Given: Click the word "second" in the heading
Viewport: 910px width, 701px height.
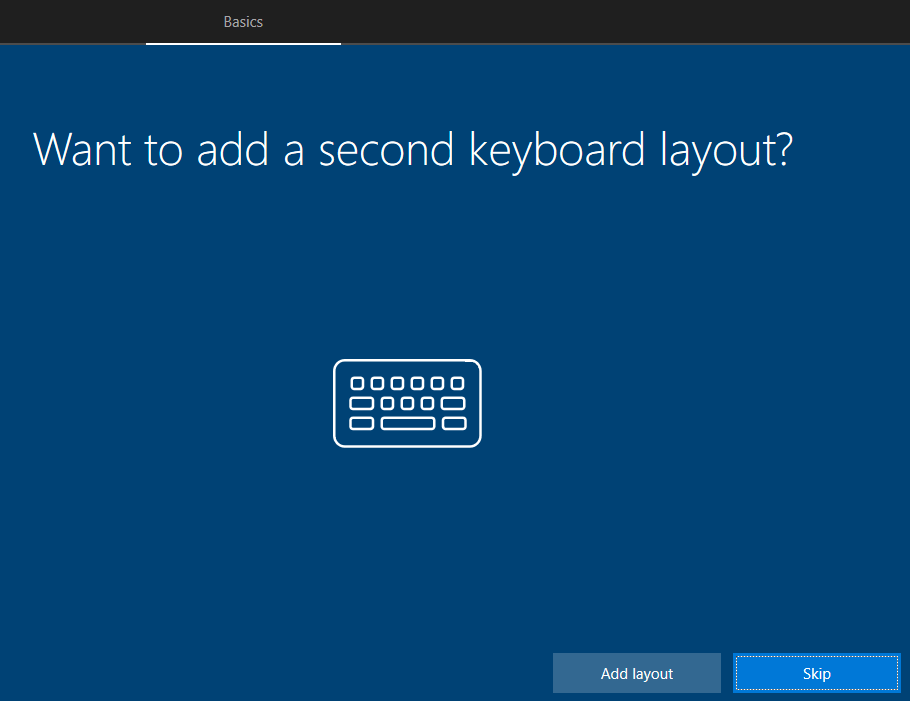Looking at the screenshot, I should tap(387, 150).
